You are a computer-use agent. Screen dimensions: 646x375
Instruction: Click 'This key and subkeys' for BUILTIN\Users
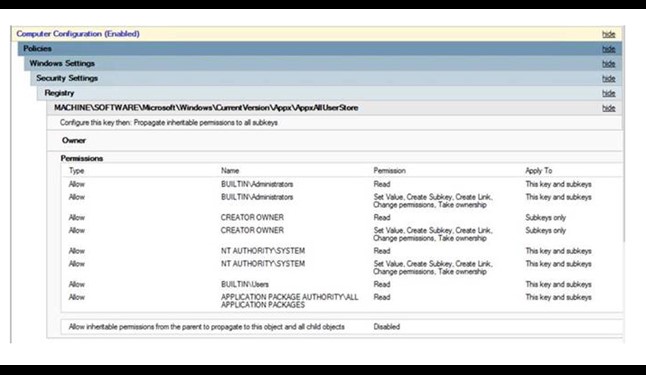[x=558, y=284]
